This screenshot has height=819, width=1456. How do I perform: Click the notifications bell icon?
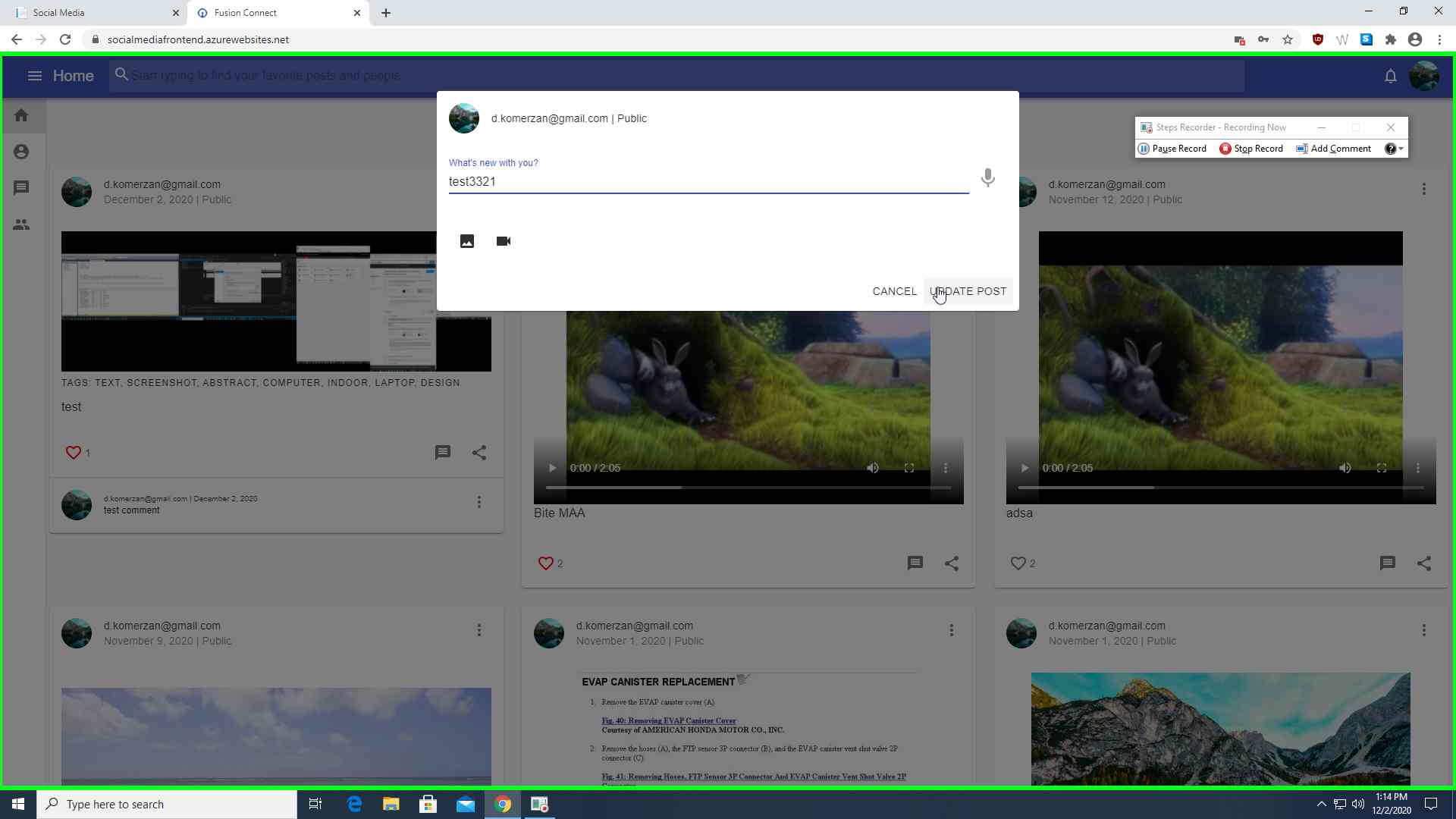tap(1390, 76)
